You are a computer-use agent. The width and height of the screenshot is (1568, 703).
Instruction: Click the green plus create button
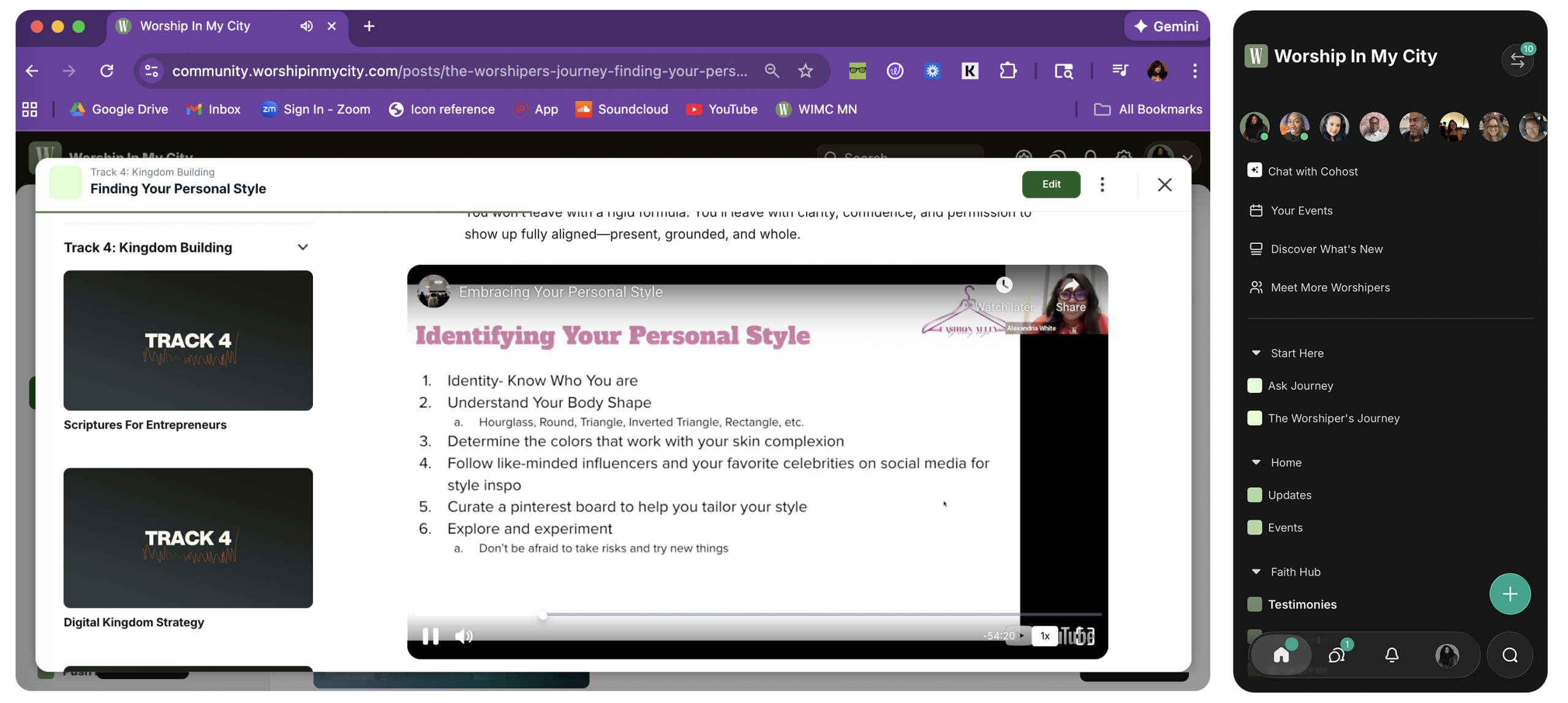point(1509,593)
